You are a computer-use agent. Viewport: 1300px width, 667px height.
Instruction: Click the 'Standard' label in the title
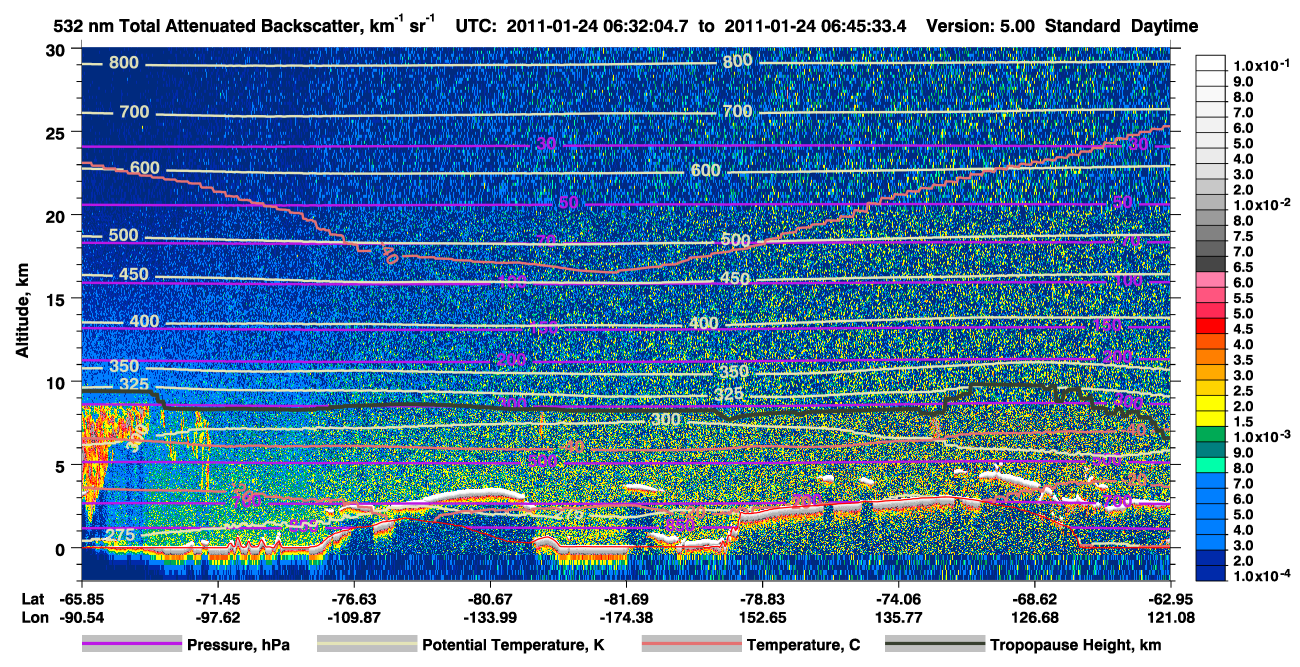click(x=1083, y=26)
